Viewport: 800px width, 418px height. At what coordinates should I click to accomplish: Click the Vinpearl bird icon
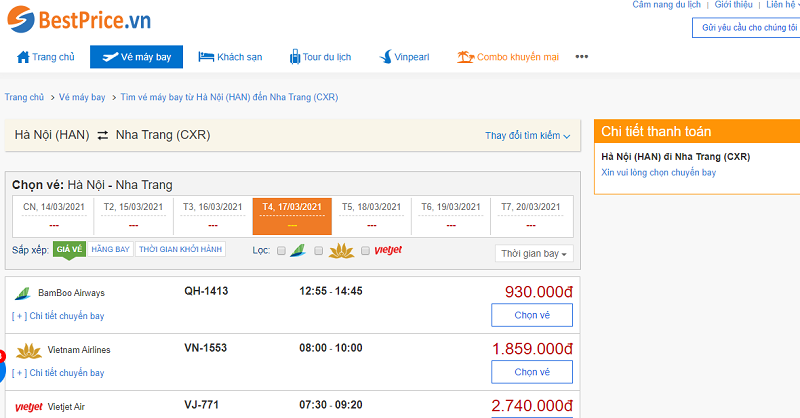[386, 57]
